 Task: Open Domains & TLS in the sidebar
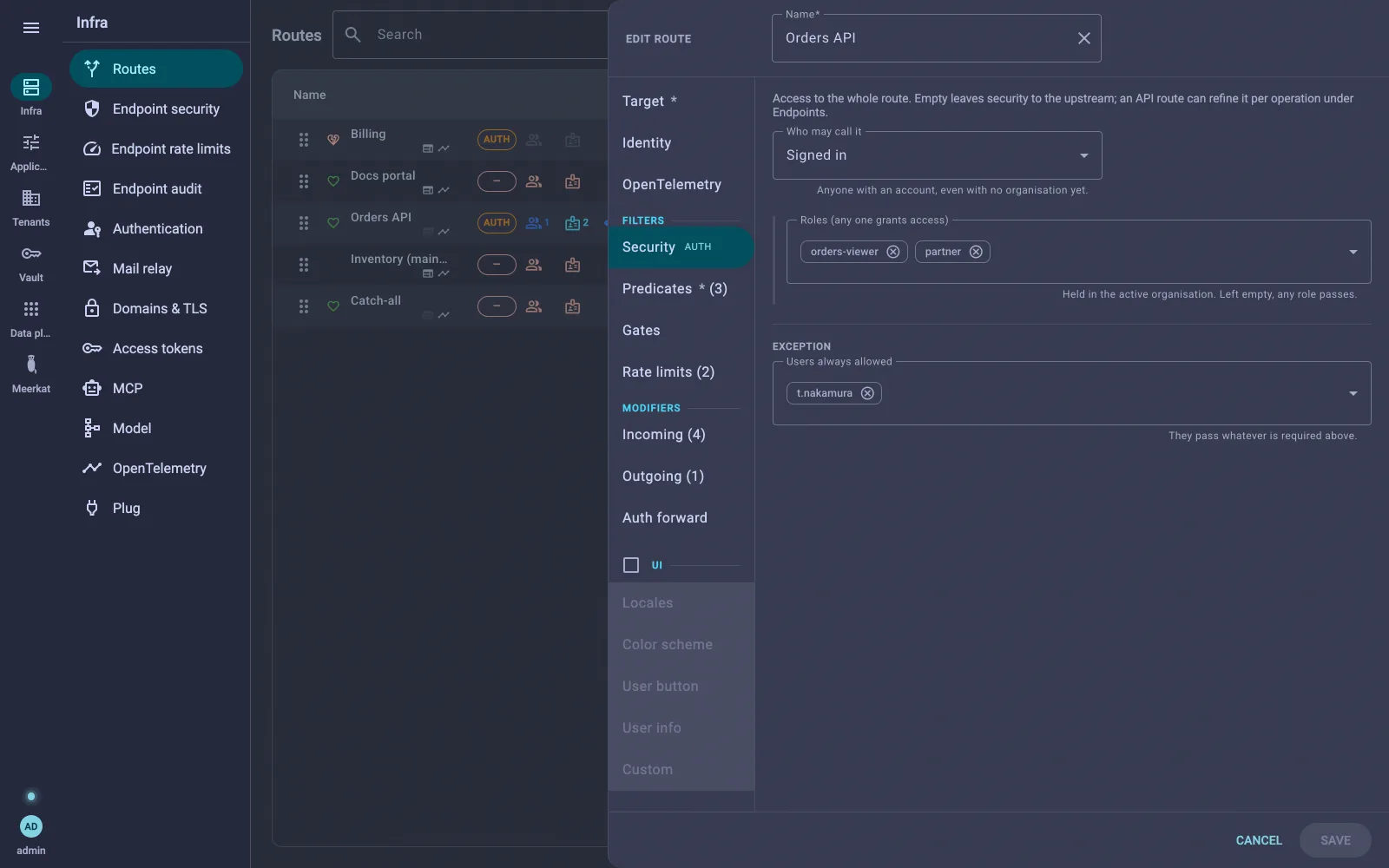coord(156,308)
